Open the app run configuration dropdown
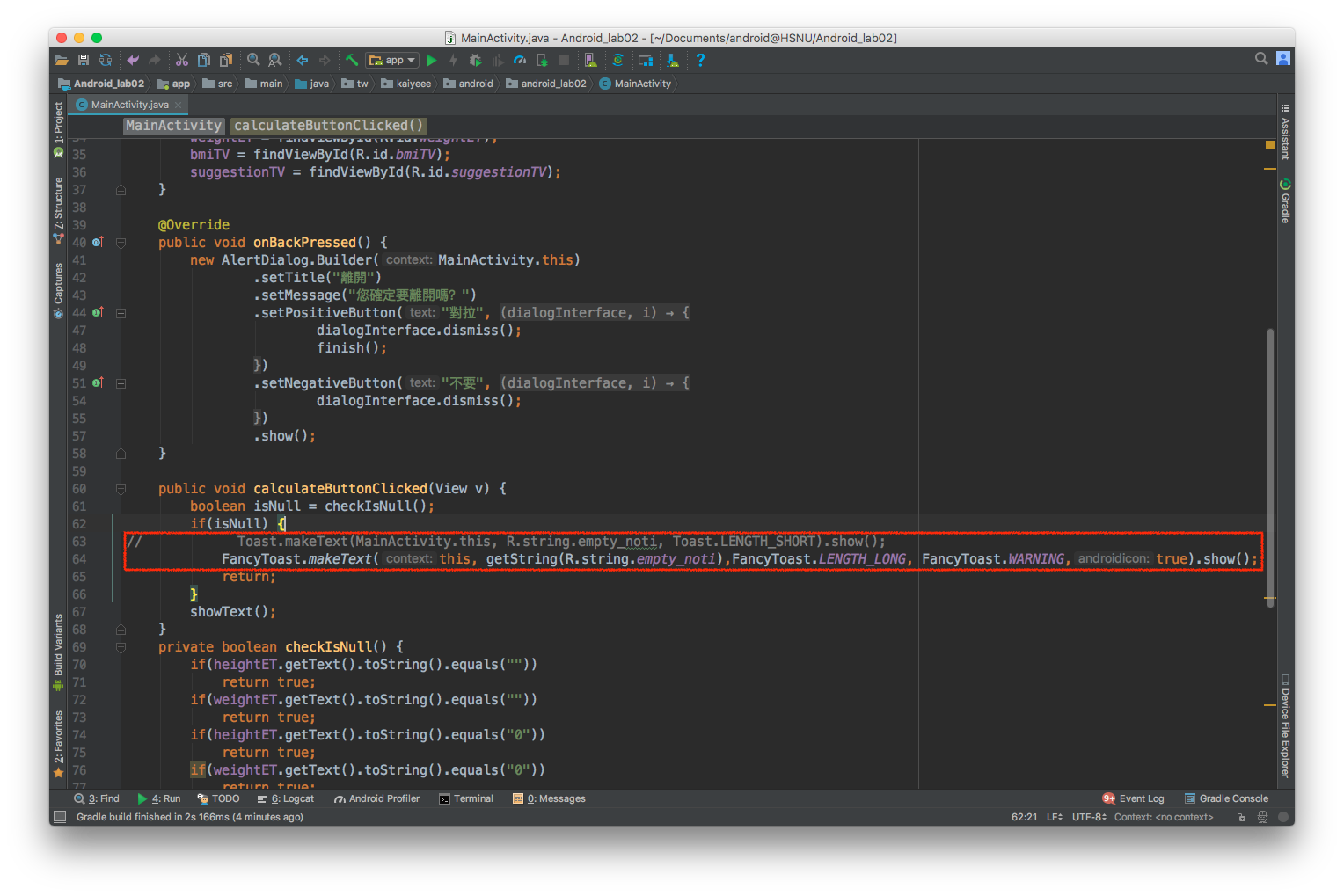The width and height of the screenshot is (1344, 896). click(392, 61)
